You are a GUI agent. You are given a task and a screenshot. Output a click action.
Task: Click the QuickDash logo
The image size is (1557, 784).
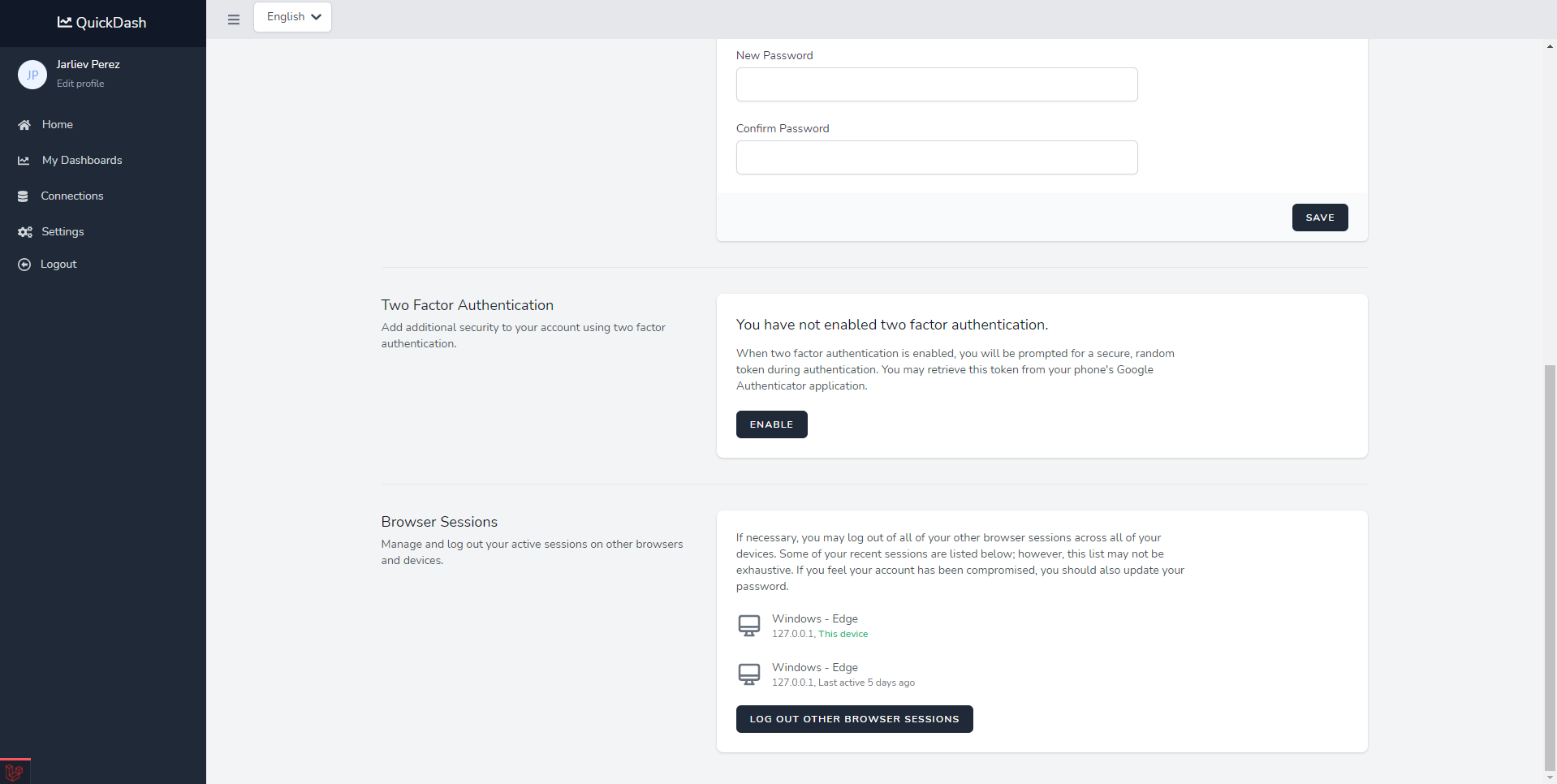[x=102, y=23]
